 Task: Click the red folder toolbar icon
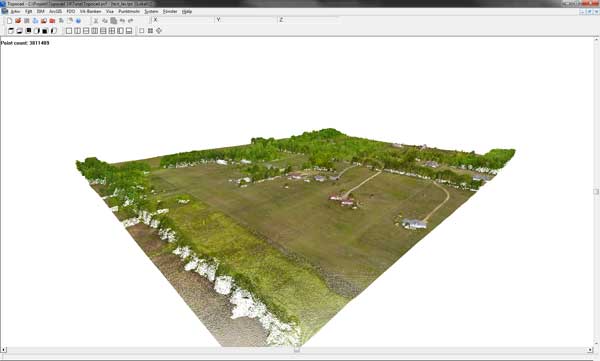[52, 20]
